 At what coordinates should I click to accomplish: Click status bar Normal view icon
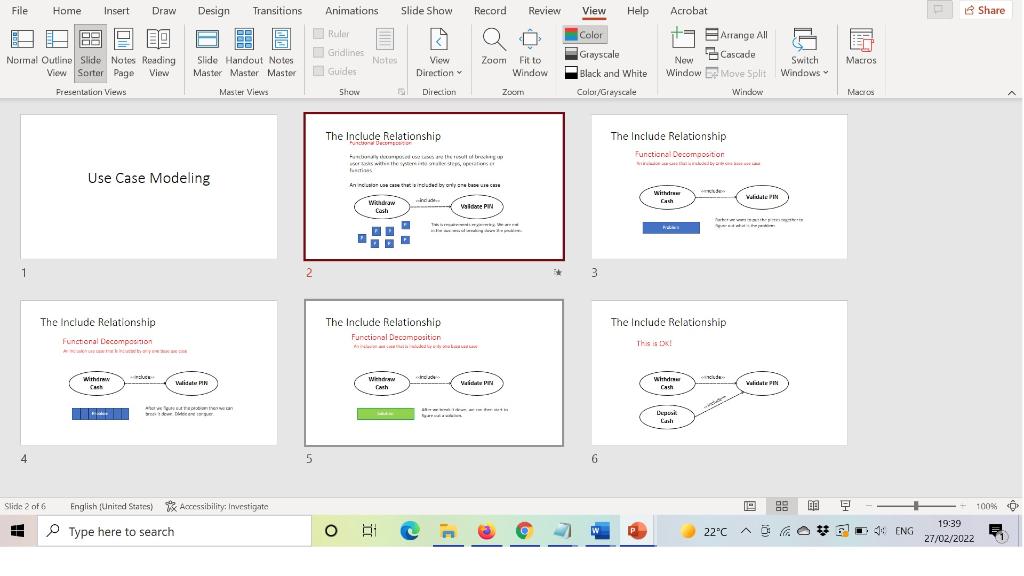[750, 506]
